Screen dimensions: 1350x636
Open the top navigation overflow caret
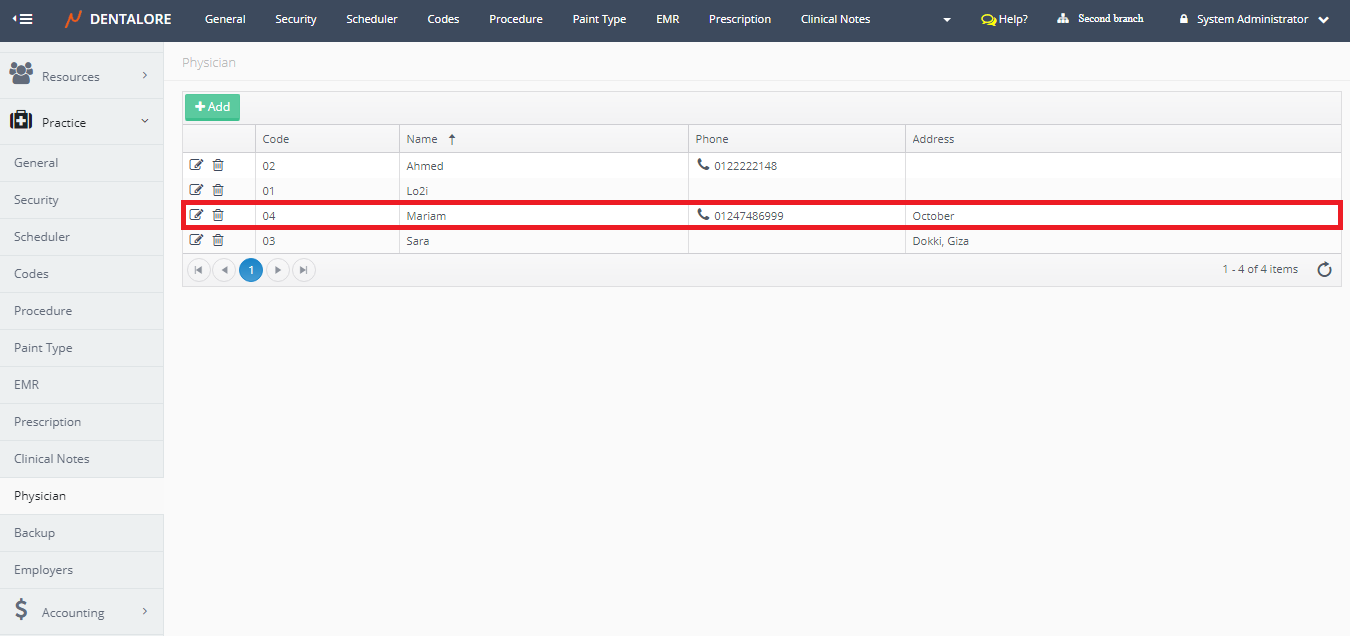coord(947,20)
